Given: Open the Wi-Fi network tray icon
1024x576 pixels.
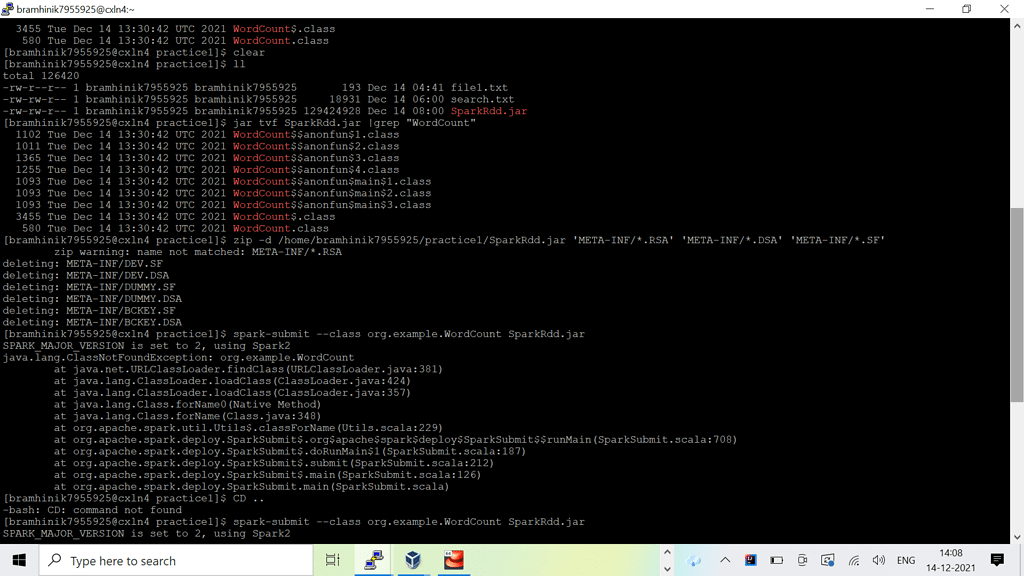Looking at the screenshot, I should [x=853, y=560].
